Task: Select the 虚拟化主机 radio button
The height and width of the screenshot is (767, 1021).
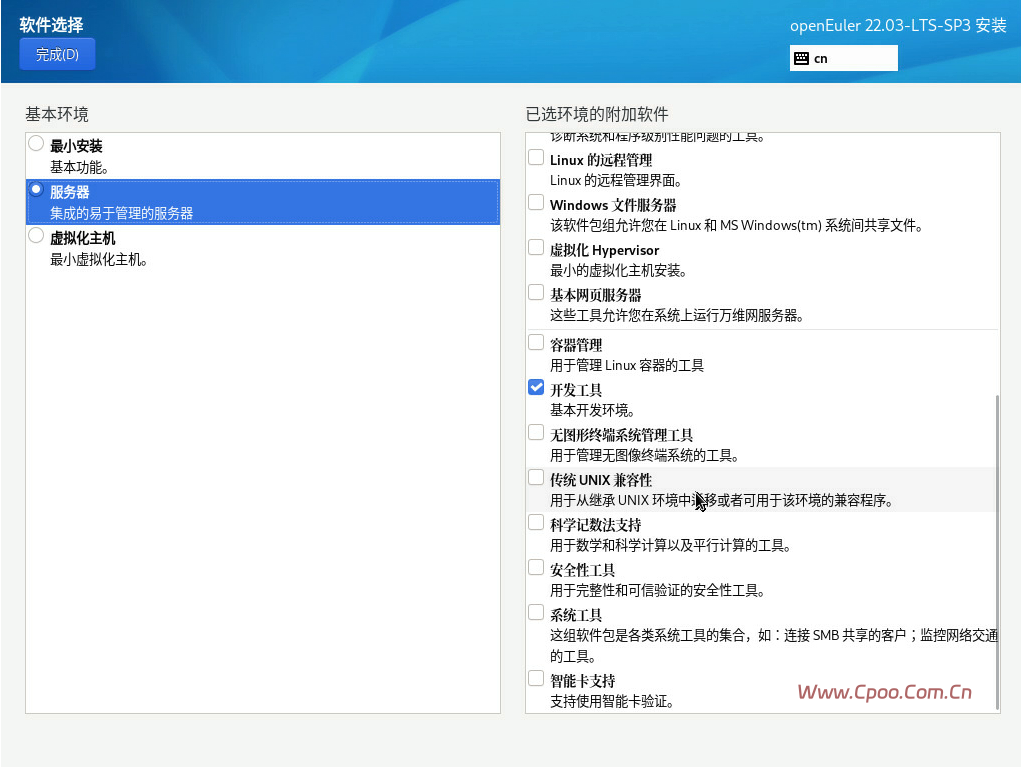Action: click(x=36, y=236)
